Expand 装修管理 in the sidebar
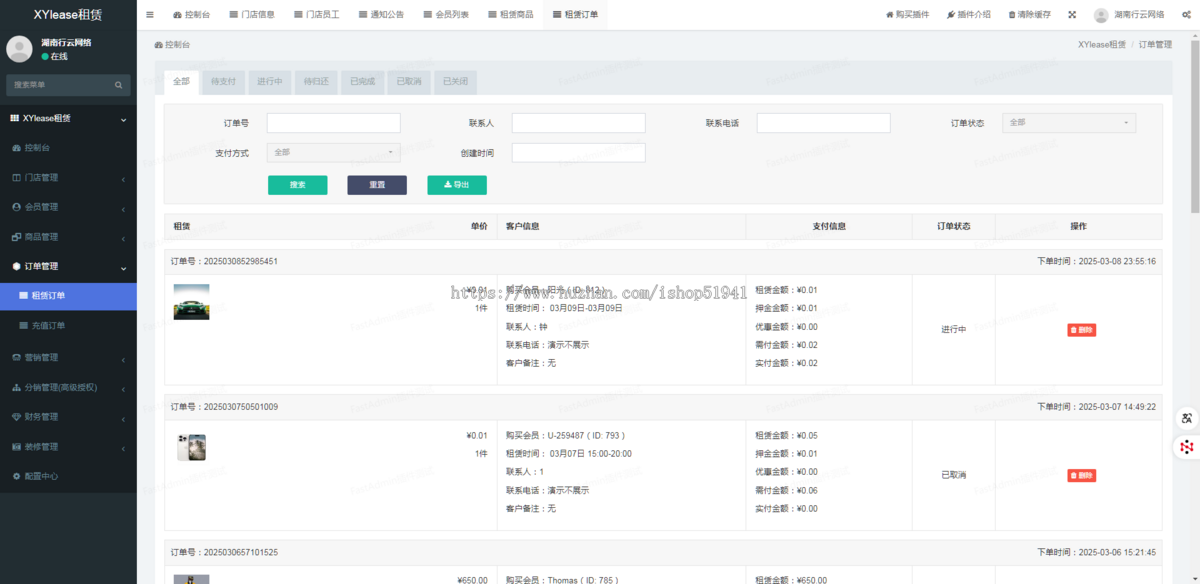 [68, 447]
